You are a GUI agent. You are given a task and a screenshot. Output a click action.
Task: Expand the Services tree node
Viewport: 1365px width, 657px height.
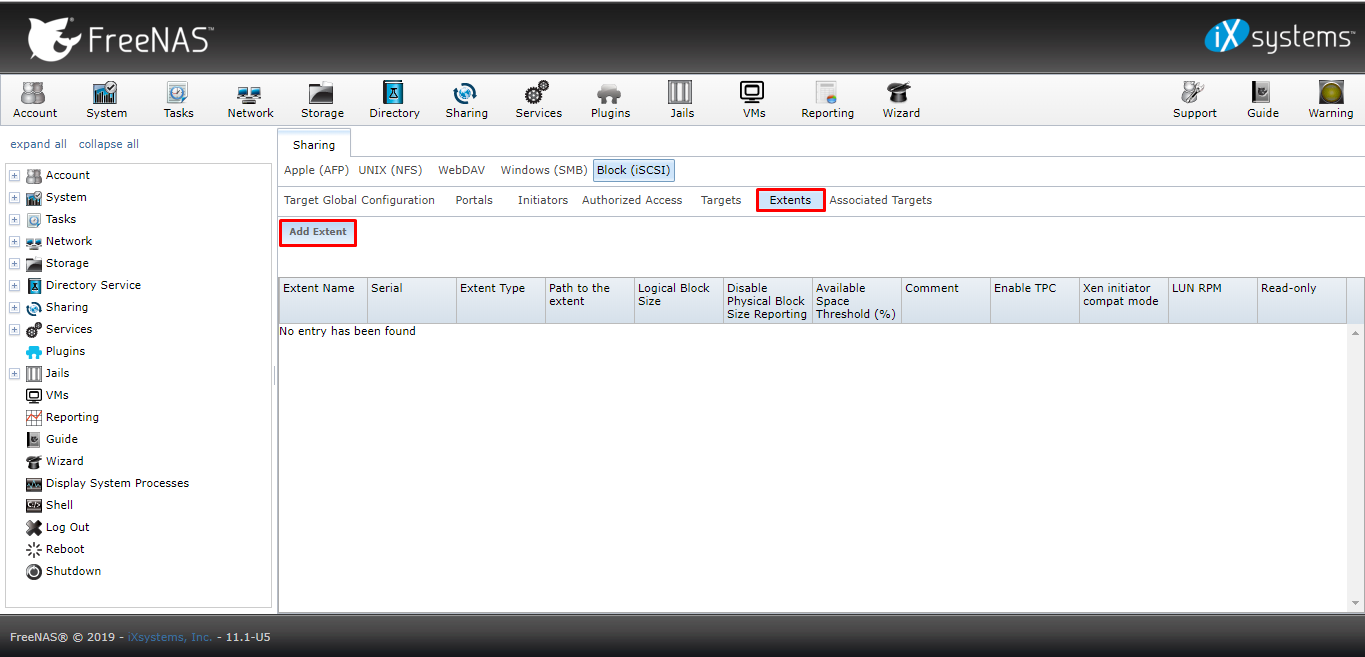(x=15, y=329)
